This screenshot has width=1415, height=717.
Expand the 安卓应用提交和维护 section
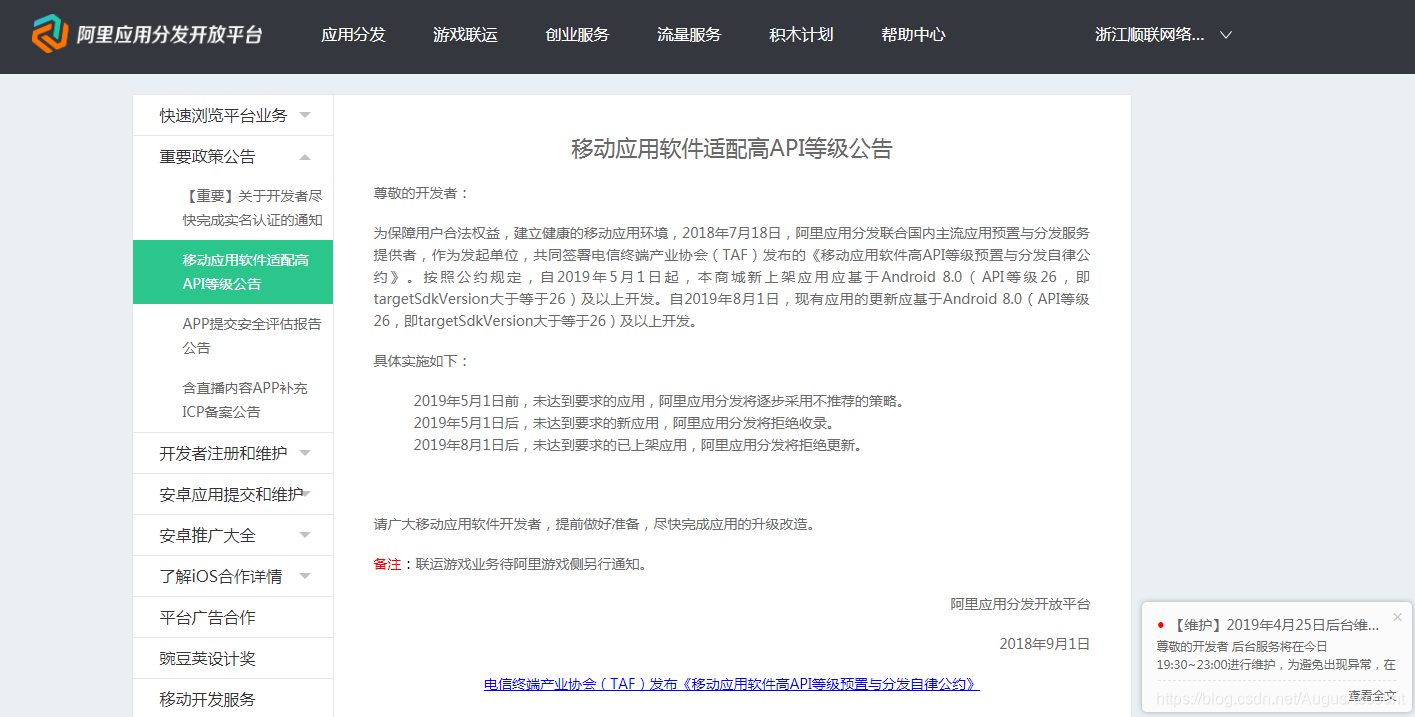(233, 494)
